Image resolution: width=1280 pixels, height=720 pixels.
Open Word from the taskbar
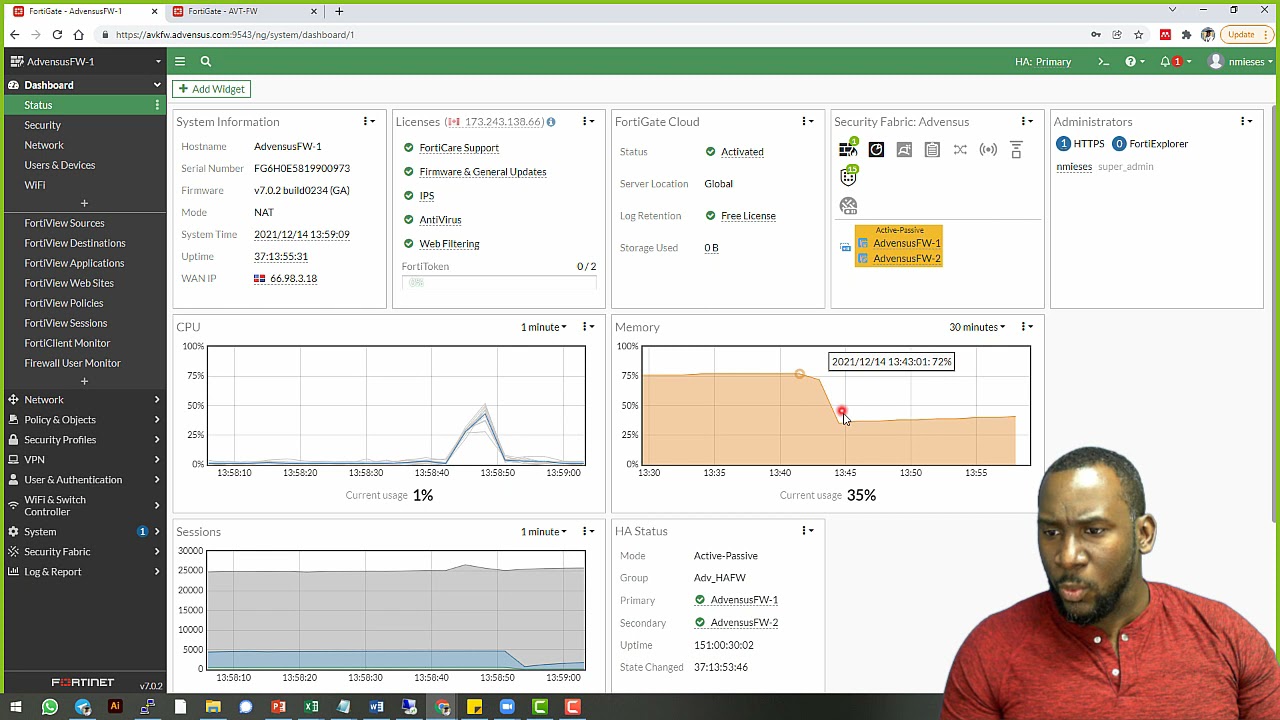point(376,707)
